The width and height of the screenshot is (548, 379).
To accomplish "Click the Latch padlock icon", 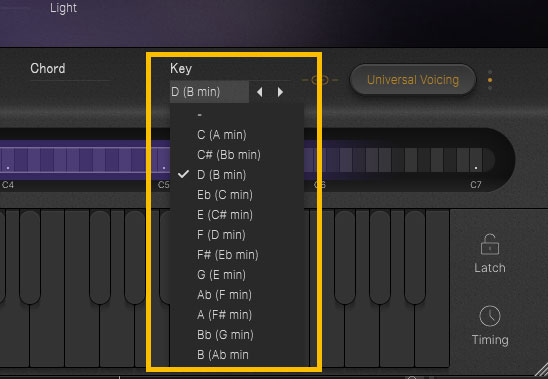I will [x=490, y=244].
